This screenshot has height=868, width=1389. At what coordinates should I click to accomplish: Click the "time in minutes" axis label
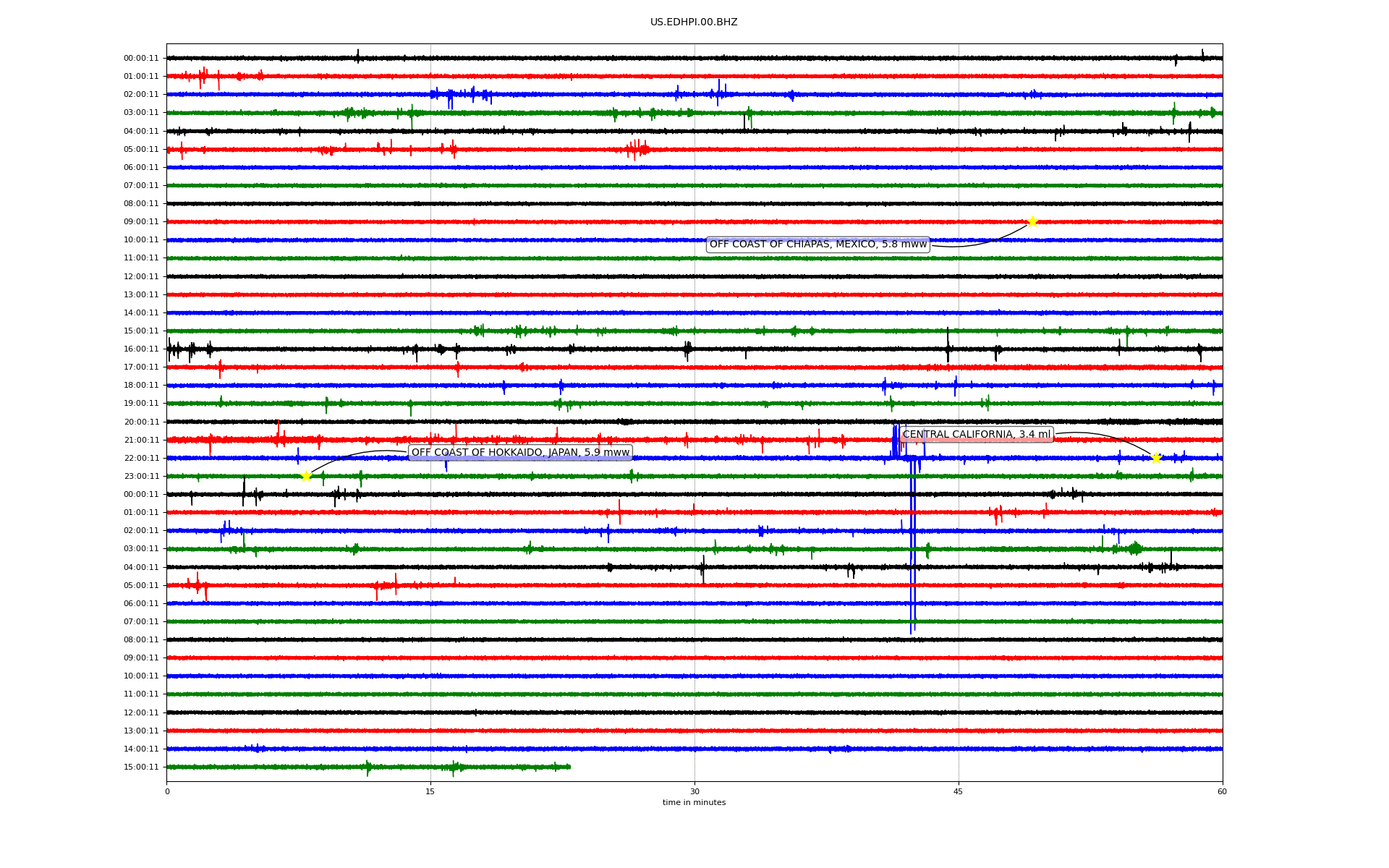(x=694, y=803)
